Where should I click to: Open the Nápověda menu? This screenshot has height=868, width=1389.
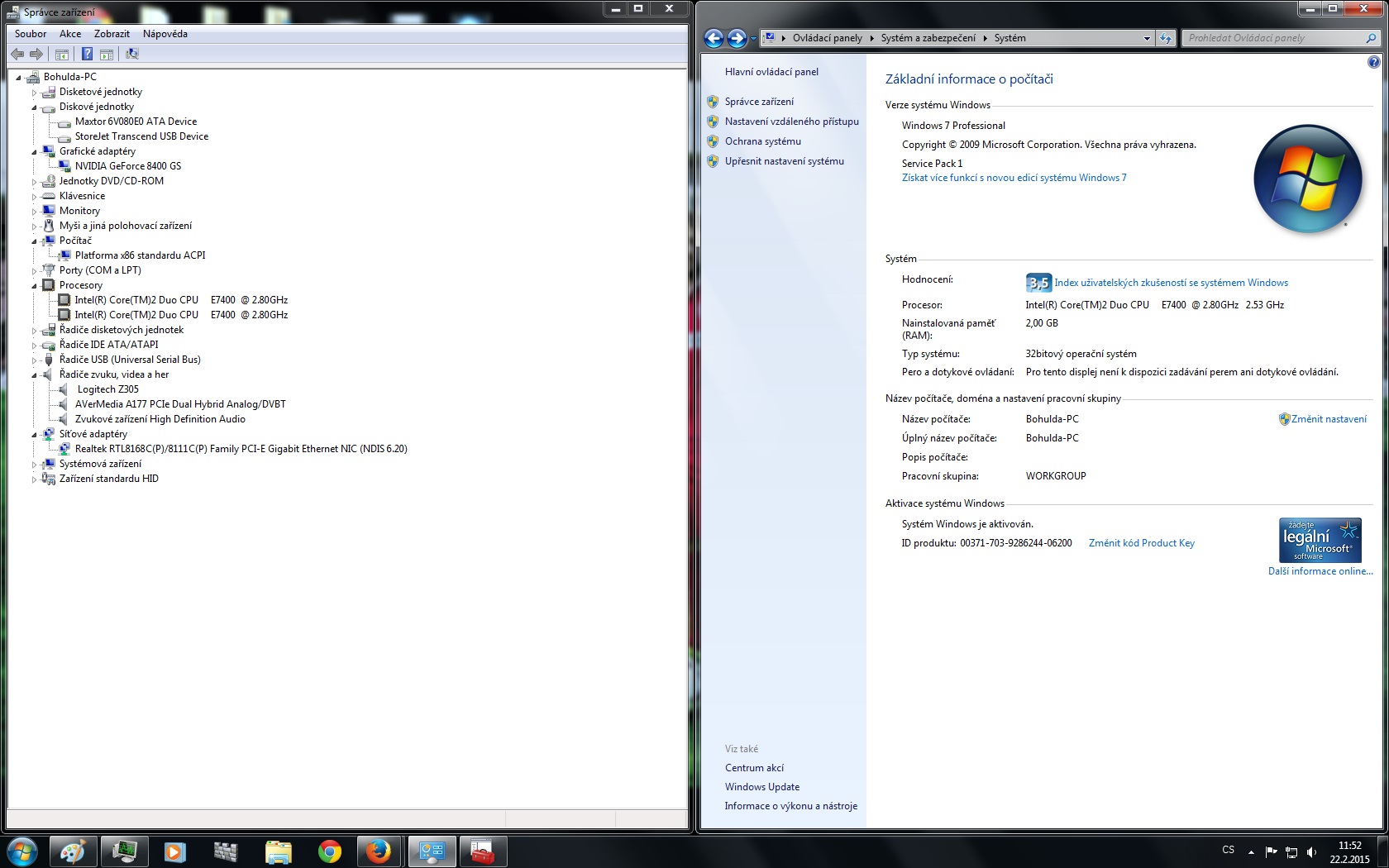point(165,34)
